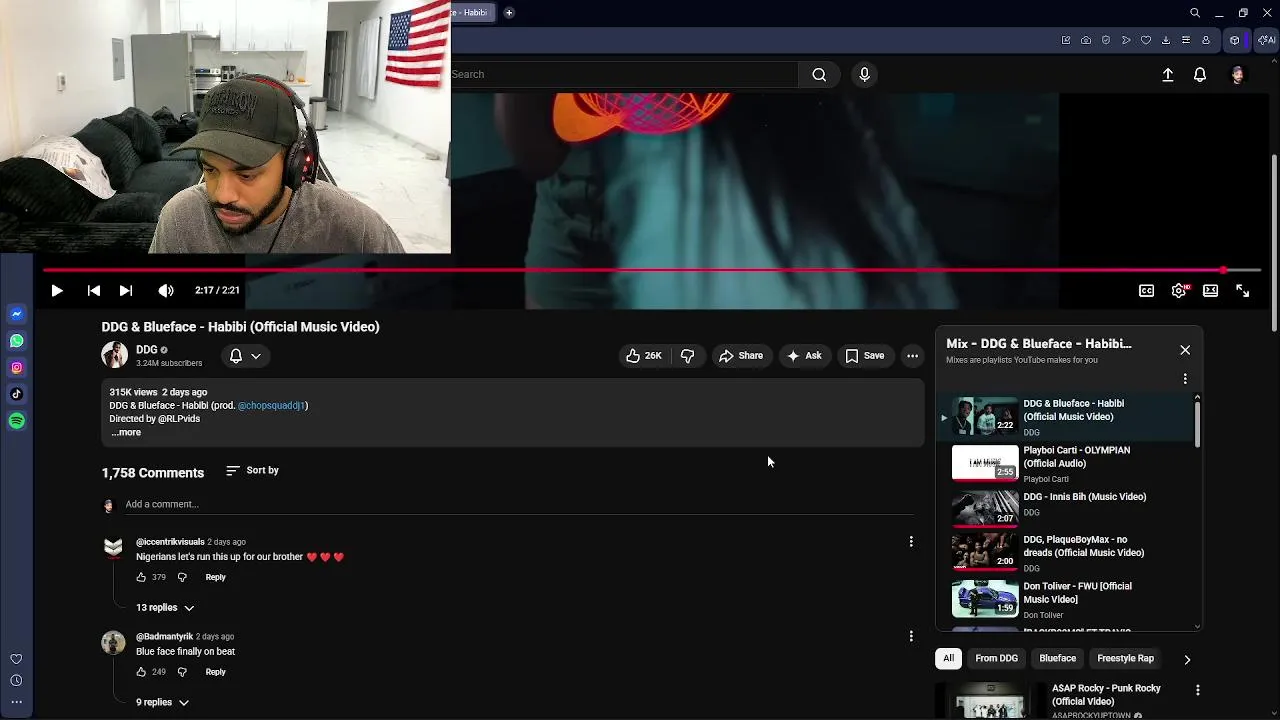Dislike the @iccentrikvisuals comment
Screen dimensions: 1280x720
tap(182, 577)
